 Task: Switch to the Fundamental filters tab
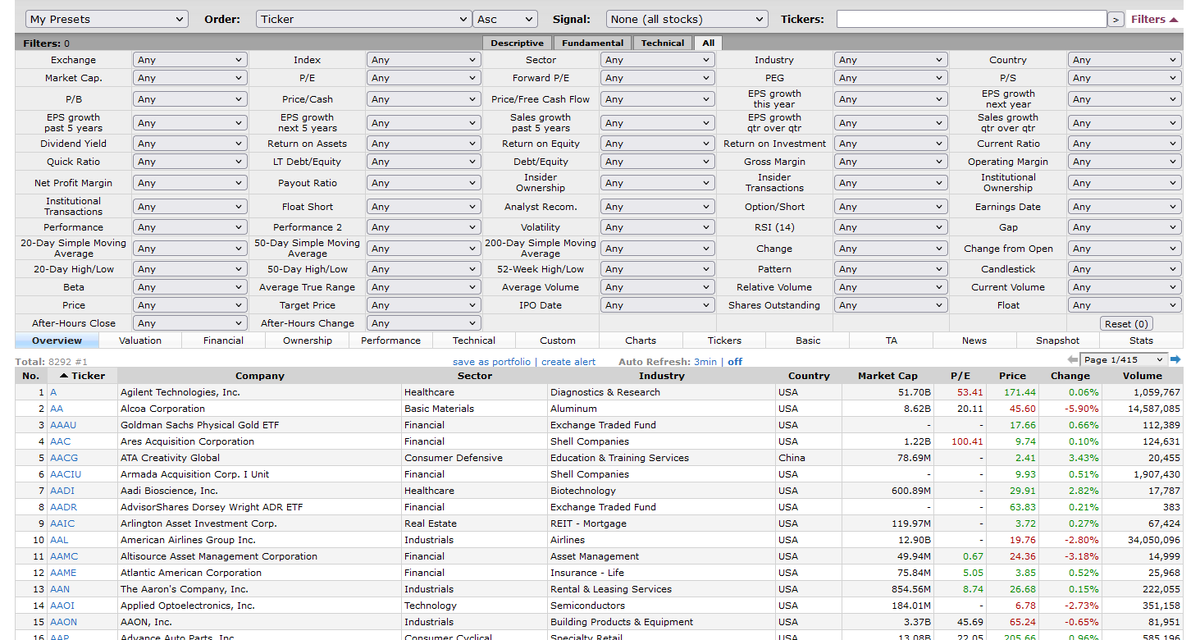click(593, 43)
